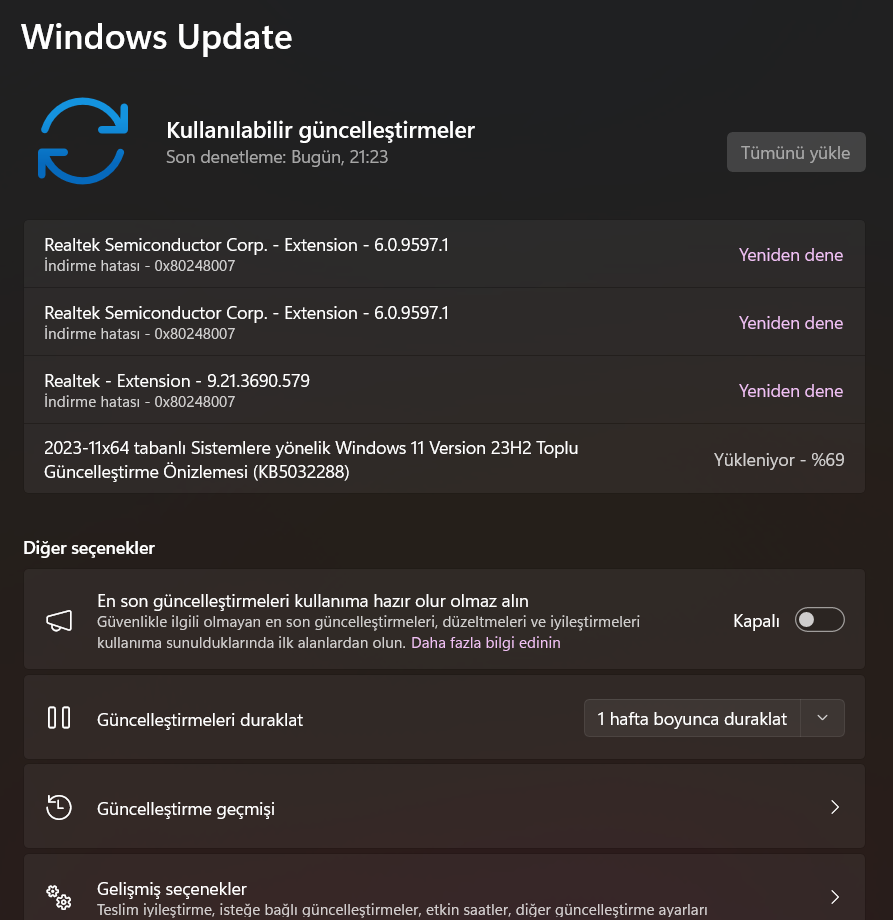Click the Tümünü yükle button
893x920 pixels.
[x=796, y=152]
